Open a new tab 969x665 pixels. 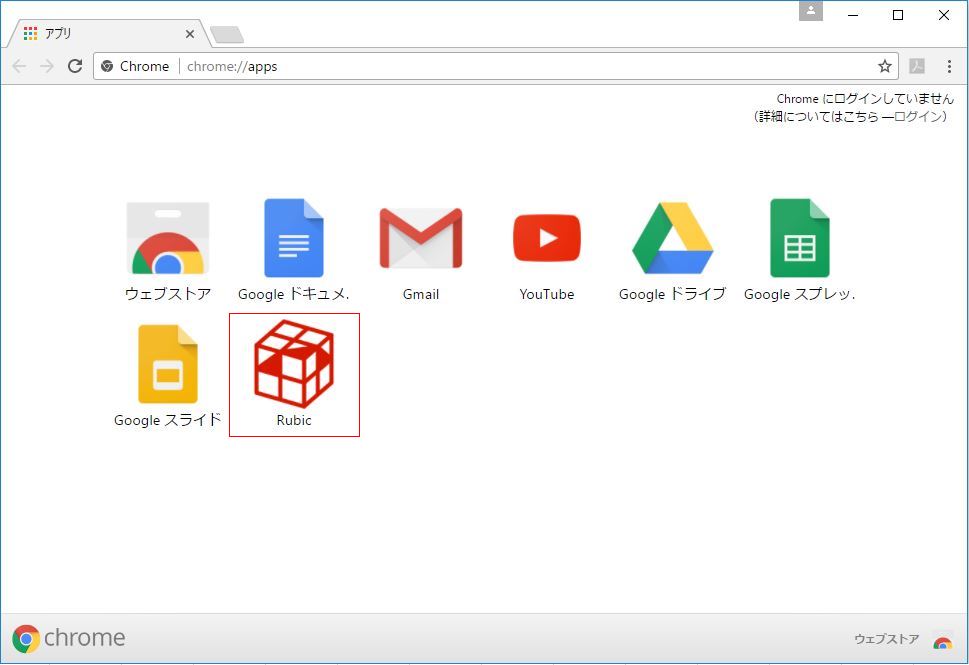(227, 35)
